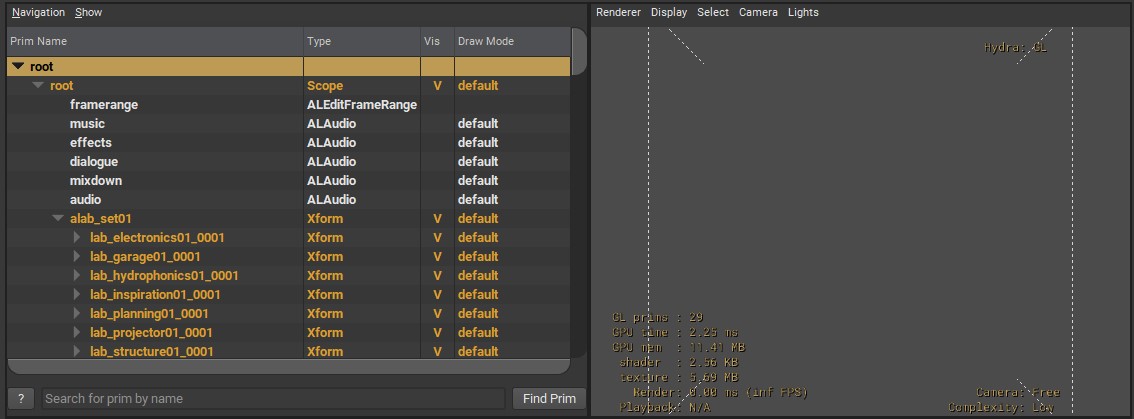Viewport: 1134px width, 419px height.
Task: Click the Camera: Free label
Action: pos(1018,392)
